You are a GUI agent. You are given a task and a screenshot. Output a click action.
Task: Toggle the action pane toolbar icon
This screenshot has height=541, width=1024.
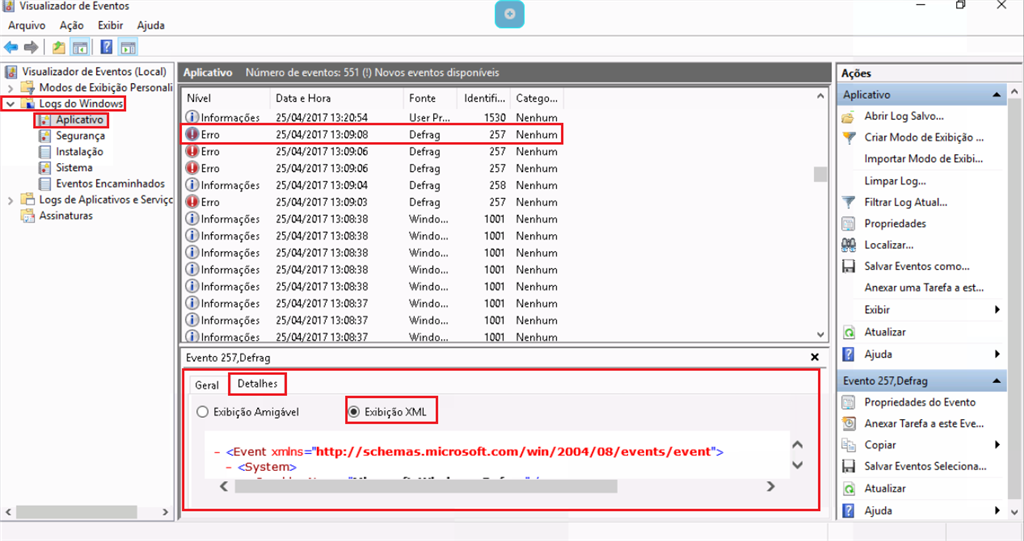[128, 47]
